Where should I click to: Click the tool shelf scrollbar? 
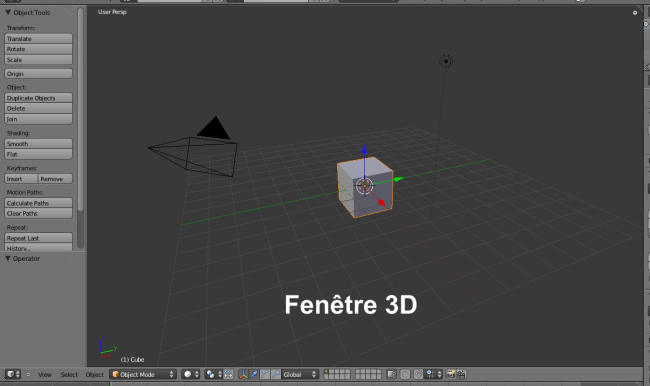[80, 109]
